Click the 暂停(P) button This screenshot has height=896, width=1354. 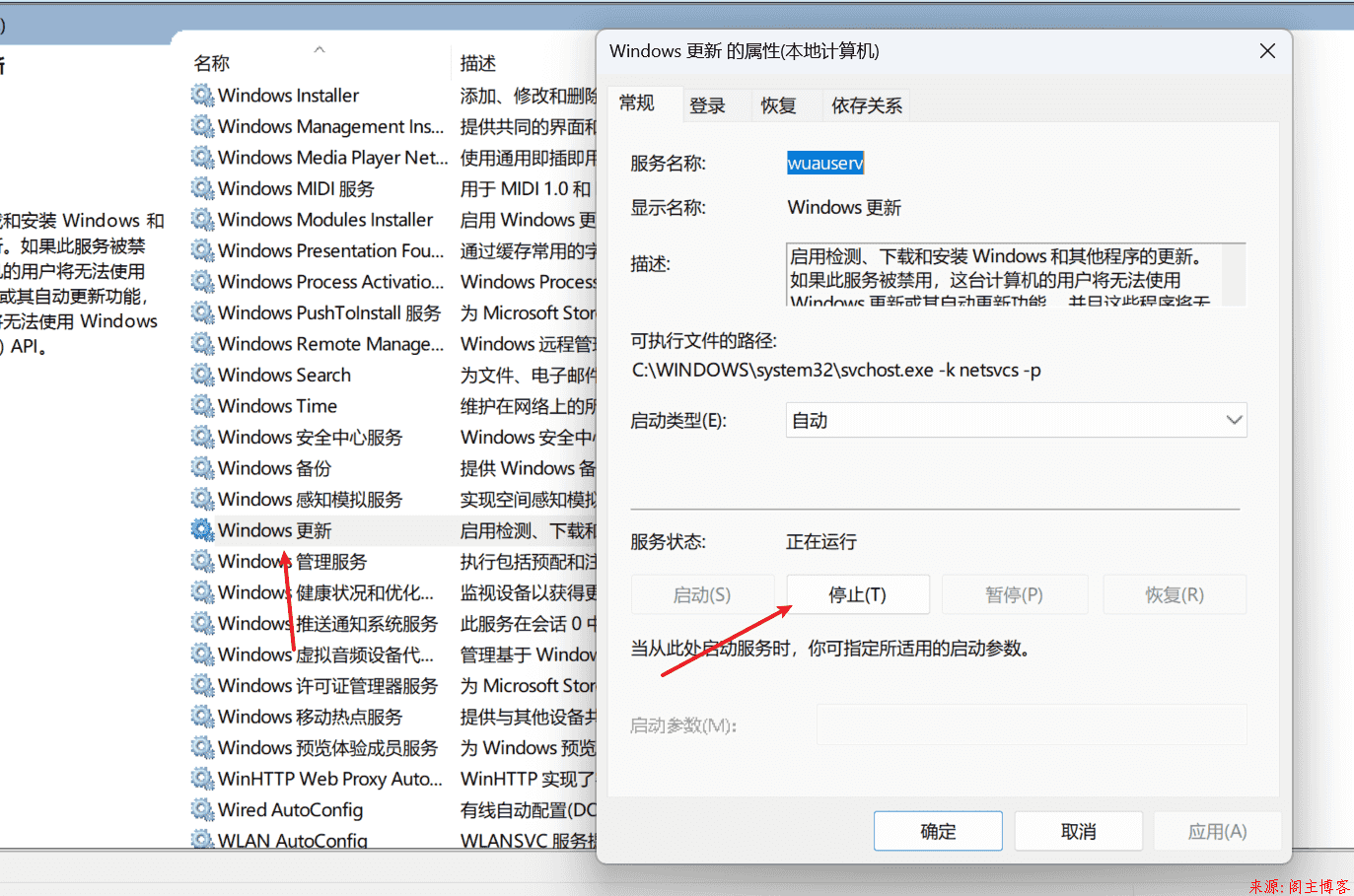click(1014, 594)
